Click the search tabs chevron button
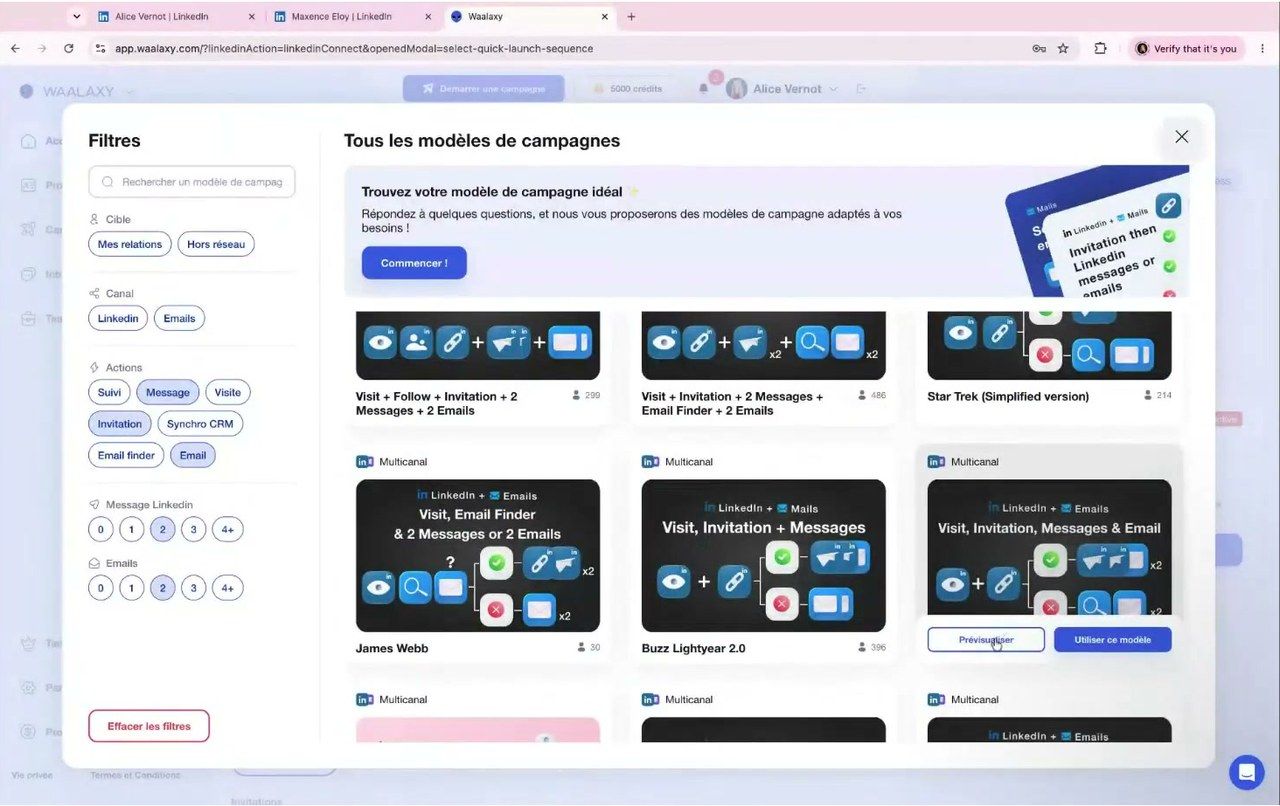This screenshot has height=806, width=1280. pyautogui.click(x=77, y=17)
